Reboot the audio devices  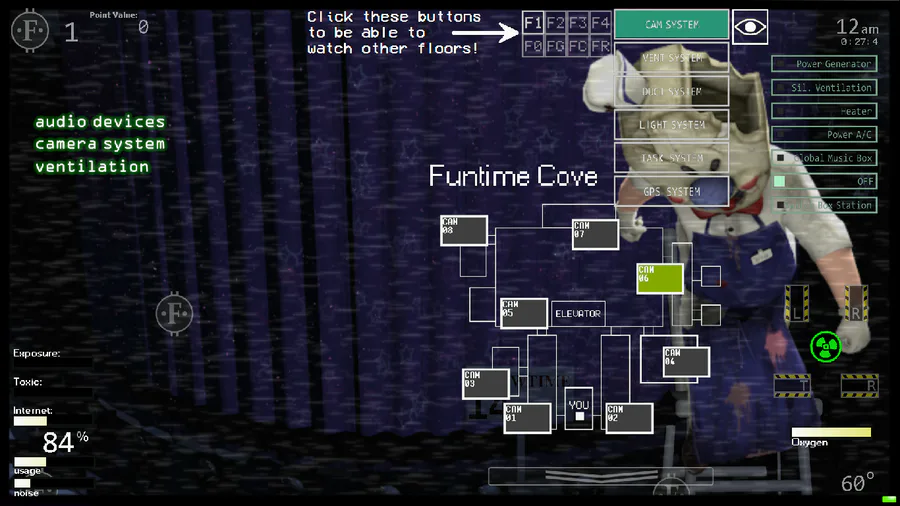pos(100,122)
